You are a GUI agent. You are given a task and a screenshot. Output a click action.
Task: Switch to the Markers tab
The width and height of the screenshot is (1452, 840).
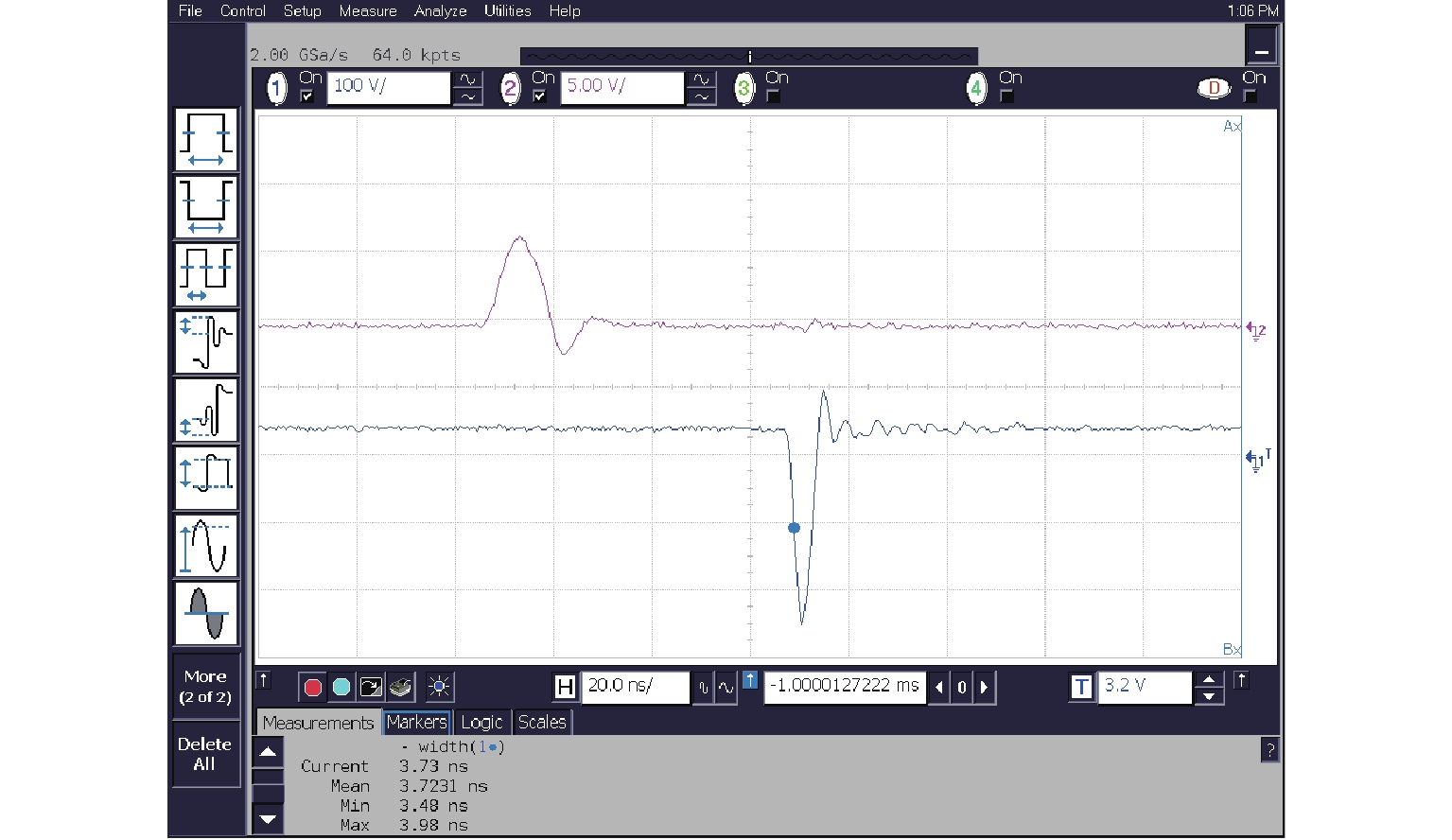click(416, 723)
